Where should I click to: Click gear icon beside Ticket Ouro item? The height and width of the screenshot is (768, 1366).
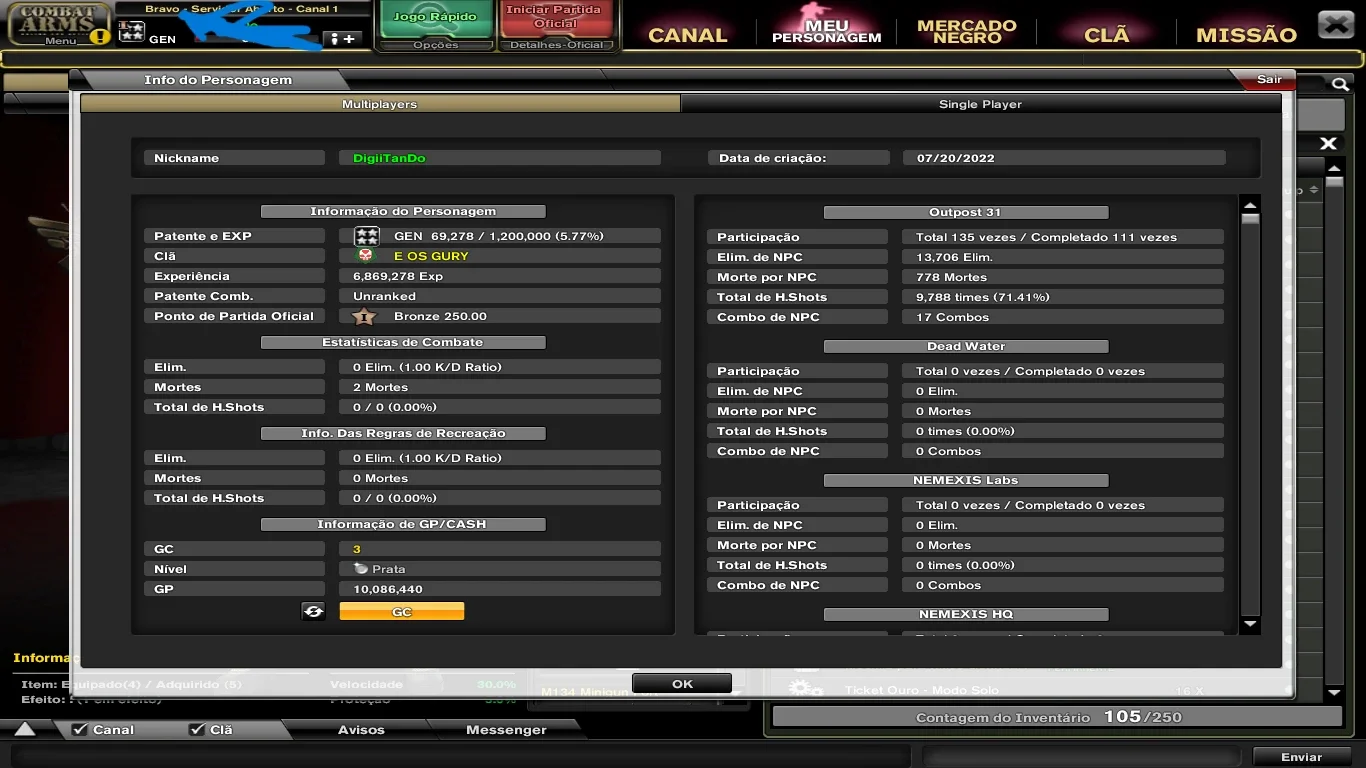805,688
